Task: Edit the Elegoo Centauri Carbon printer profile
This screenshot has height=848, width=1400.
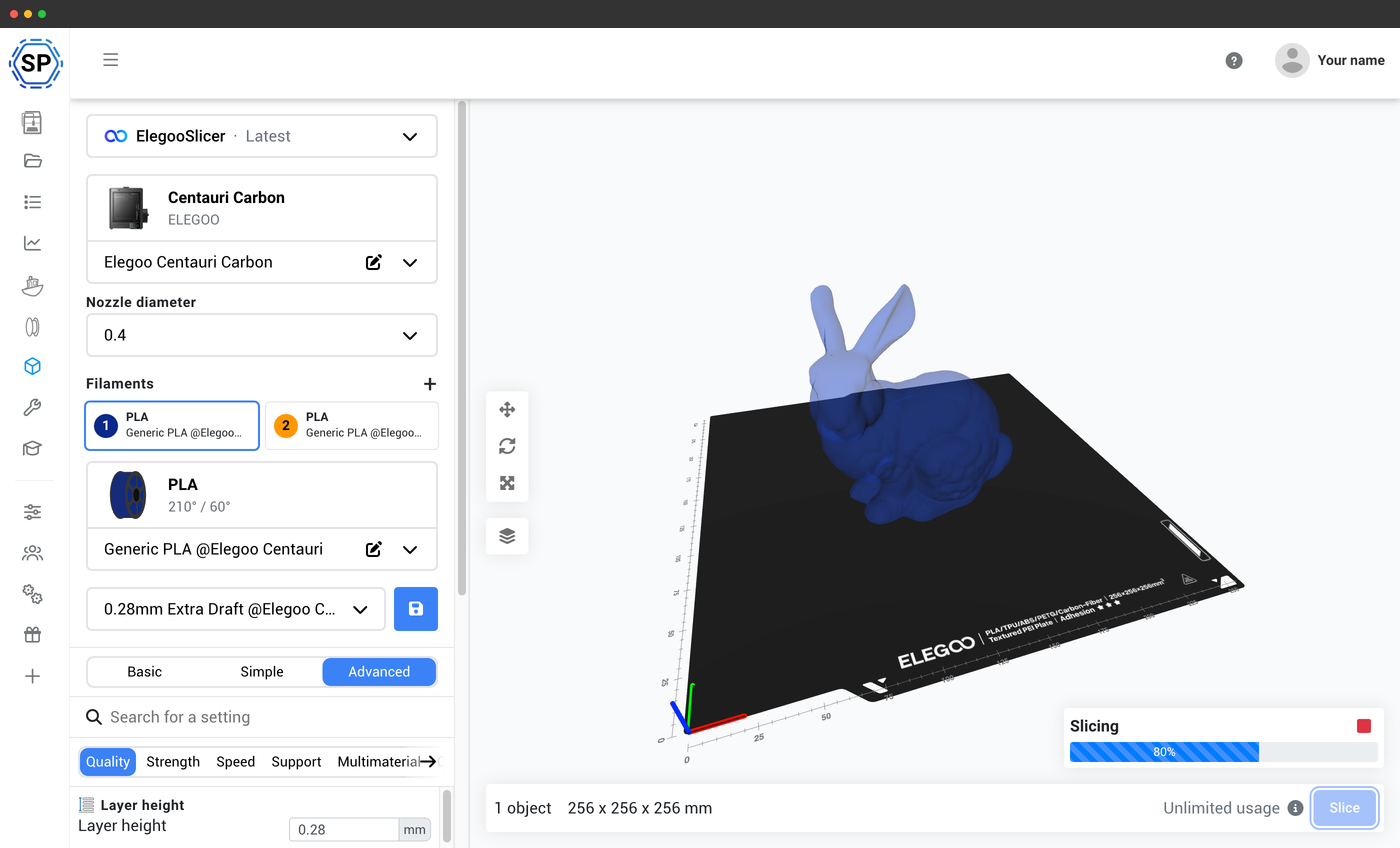Action: [374, 262]
